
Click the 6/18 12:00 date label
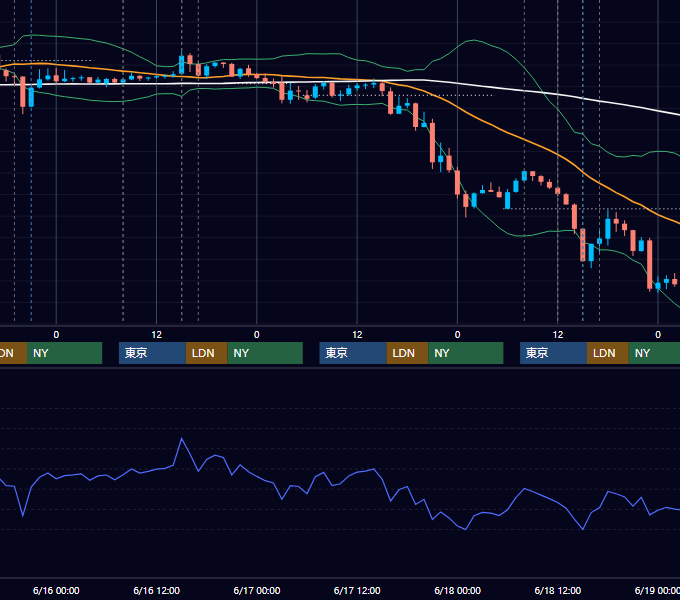(558, 590)
